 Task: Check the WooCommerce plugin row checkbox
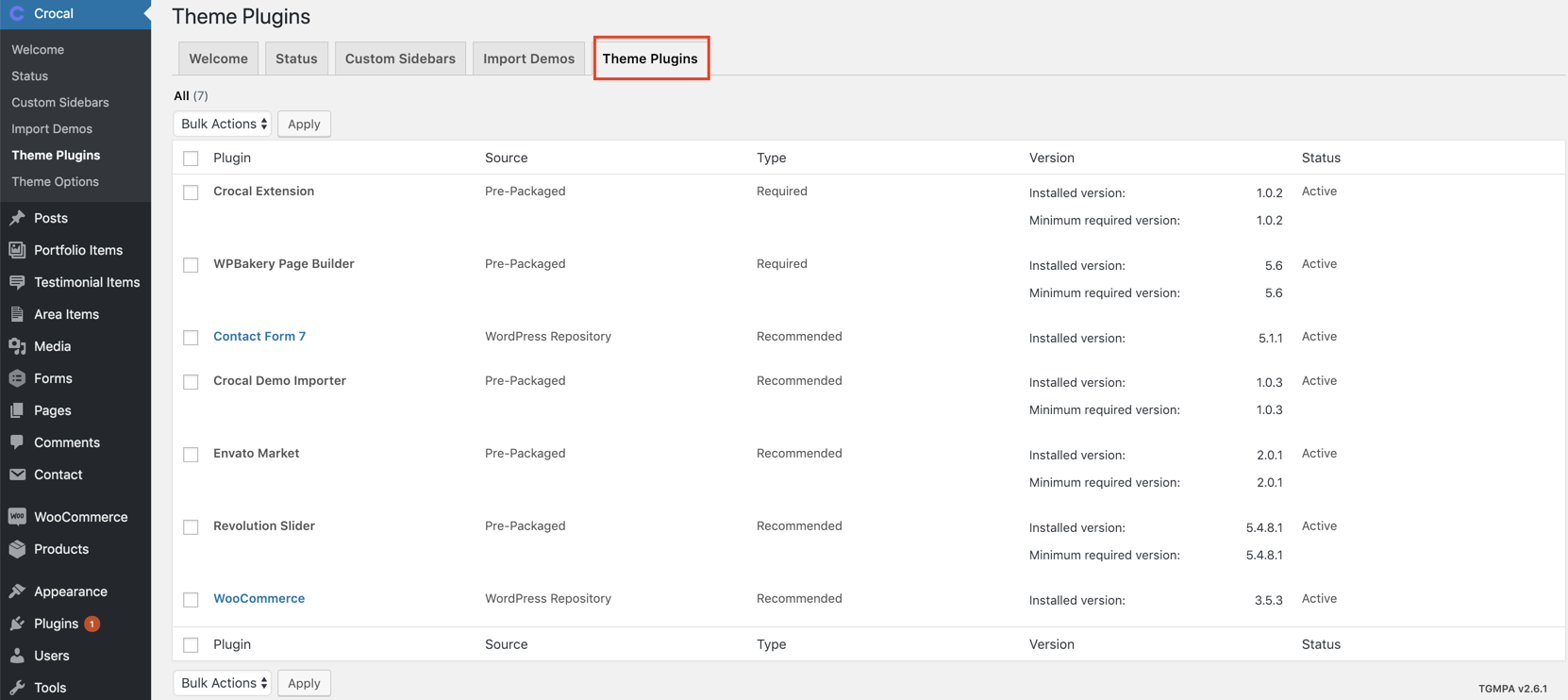coord(191,600)
